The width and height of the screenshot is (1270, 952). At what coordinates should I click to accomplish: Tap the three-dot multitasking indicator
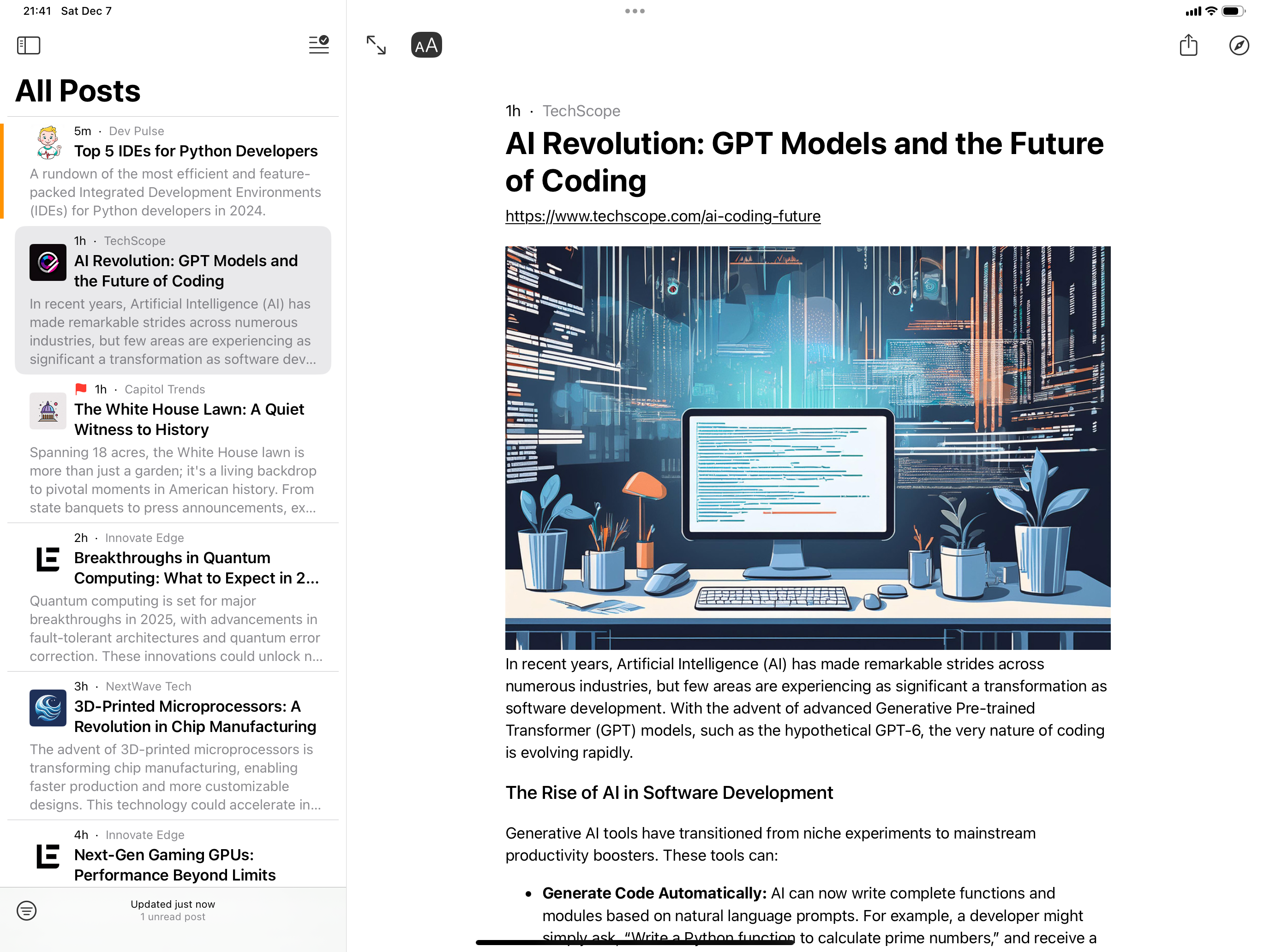635,11
